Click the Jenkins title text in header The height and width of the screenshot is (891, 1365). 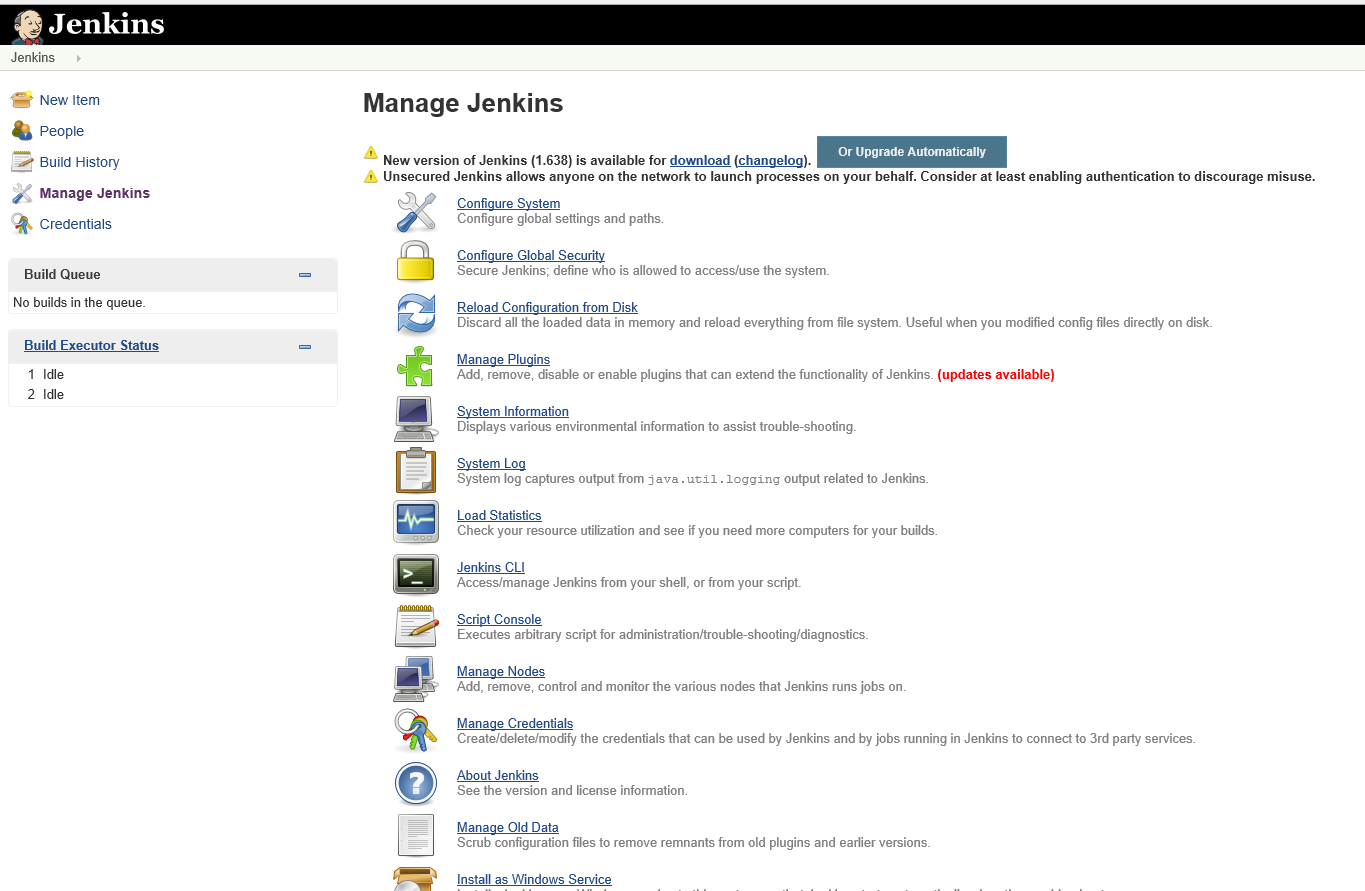(106, 24)
